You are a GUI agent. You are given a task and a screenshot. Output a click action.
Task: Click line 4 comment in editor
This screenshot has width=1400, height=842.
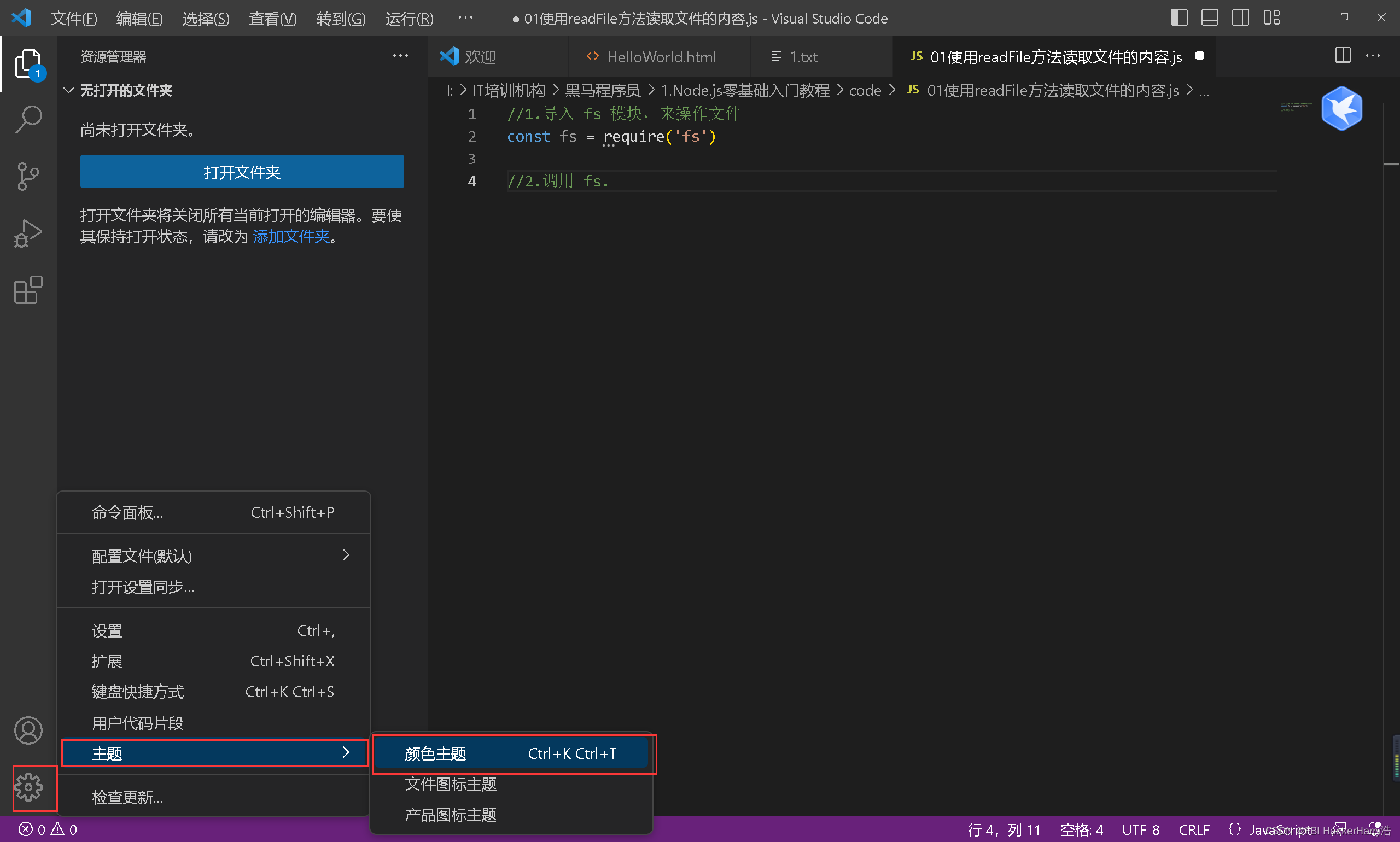pos(558,181)
